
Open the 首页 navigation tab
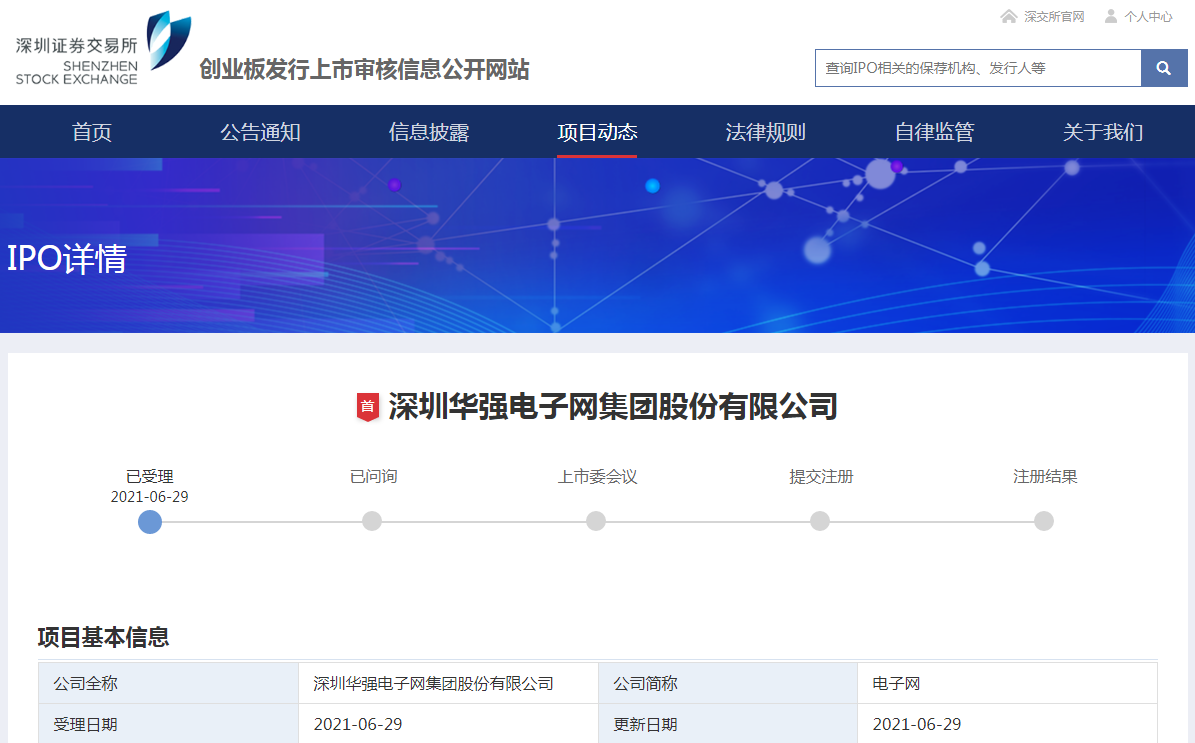point(91,132)
